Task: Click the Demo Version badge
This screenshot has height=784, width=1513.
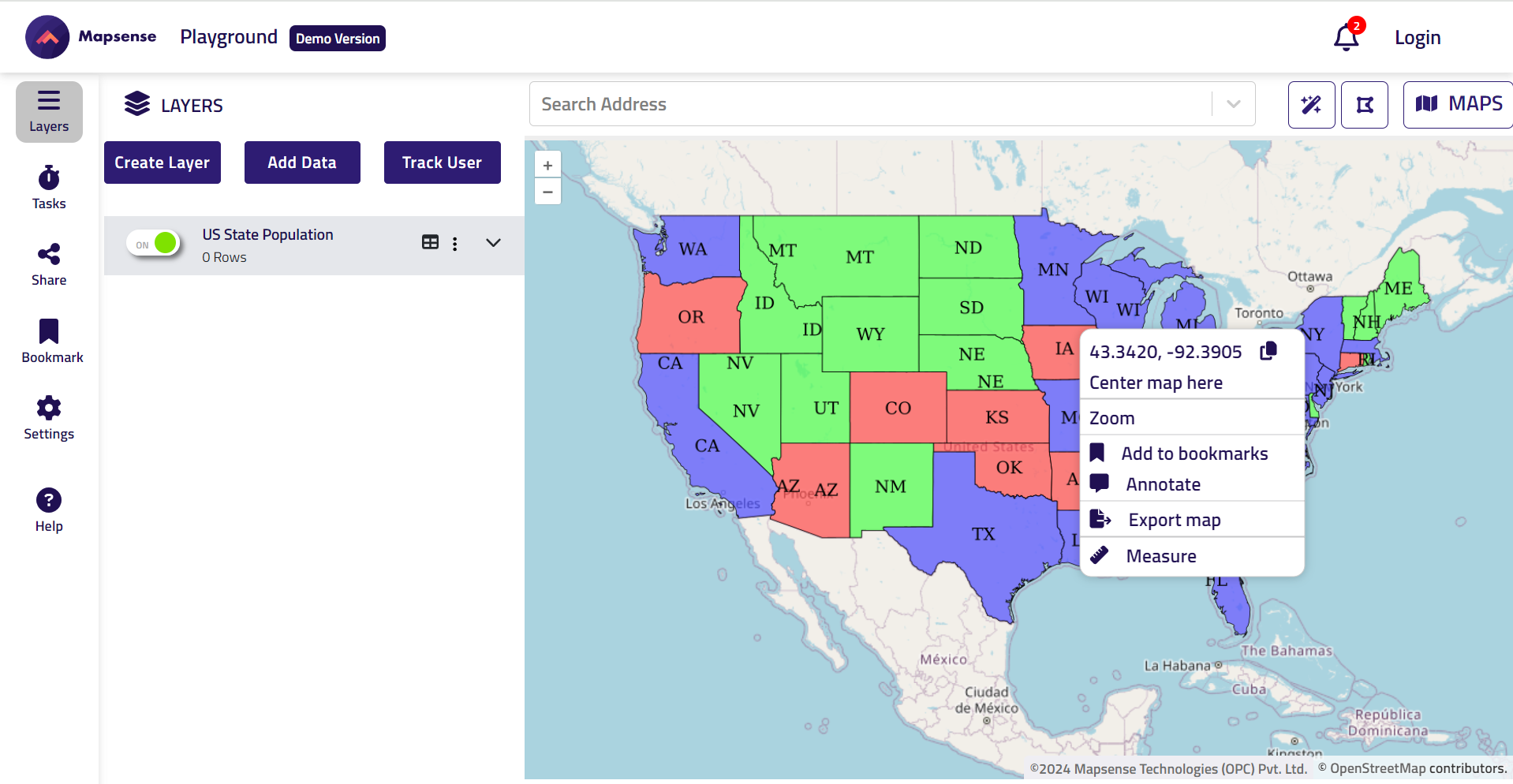Action: 338,38
